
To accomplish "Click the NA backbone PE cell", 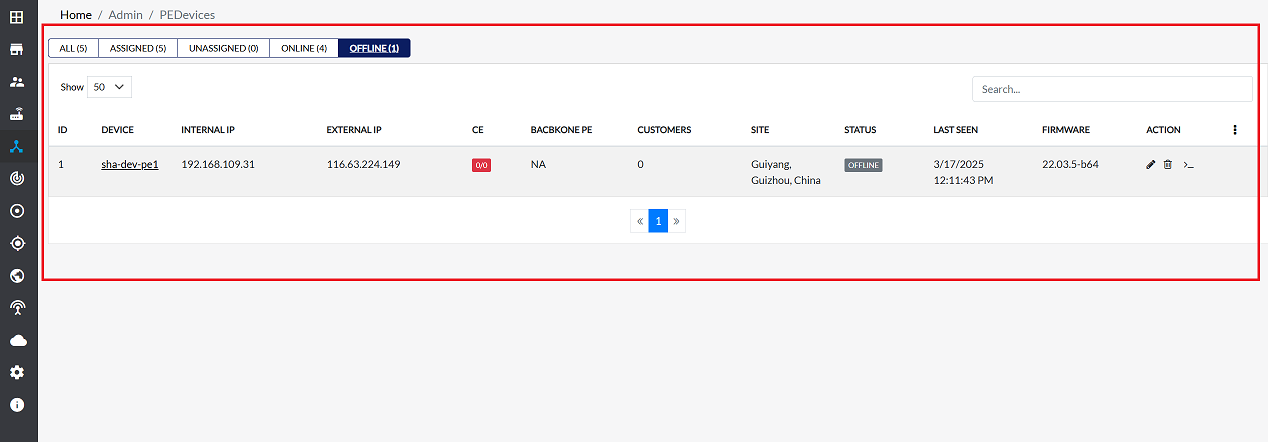I will point(538,164).
